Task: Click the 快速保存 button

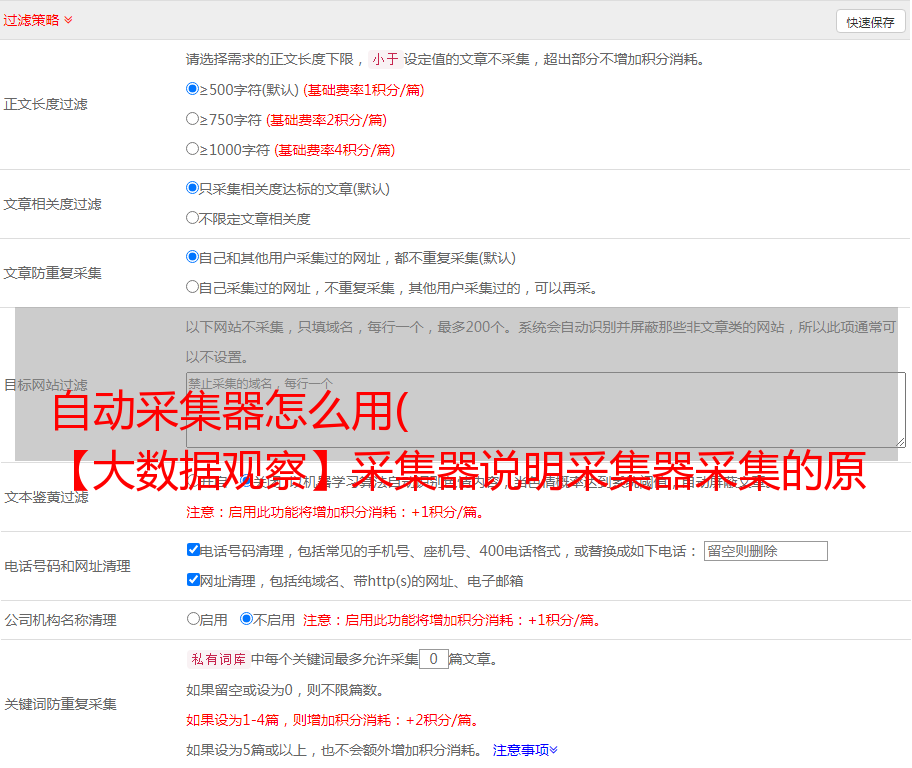Action: coord(870,22)
